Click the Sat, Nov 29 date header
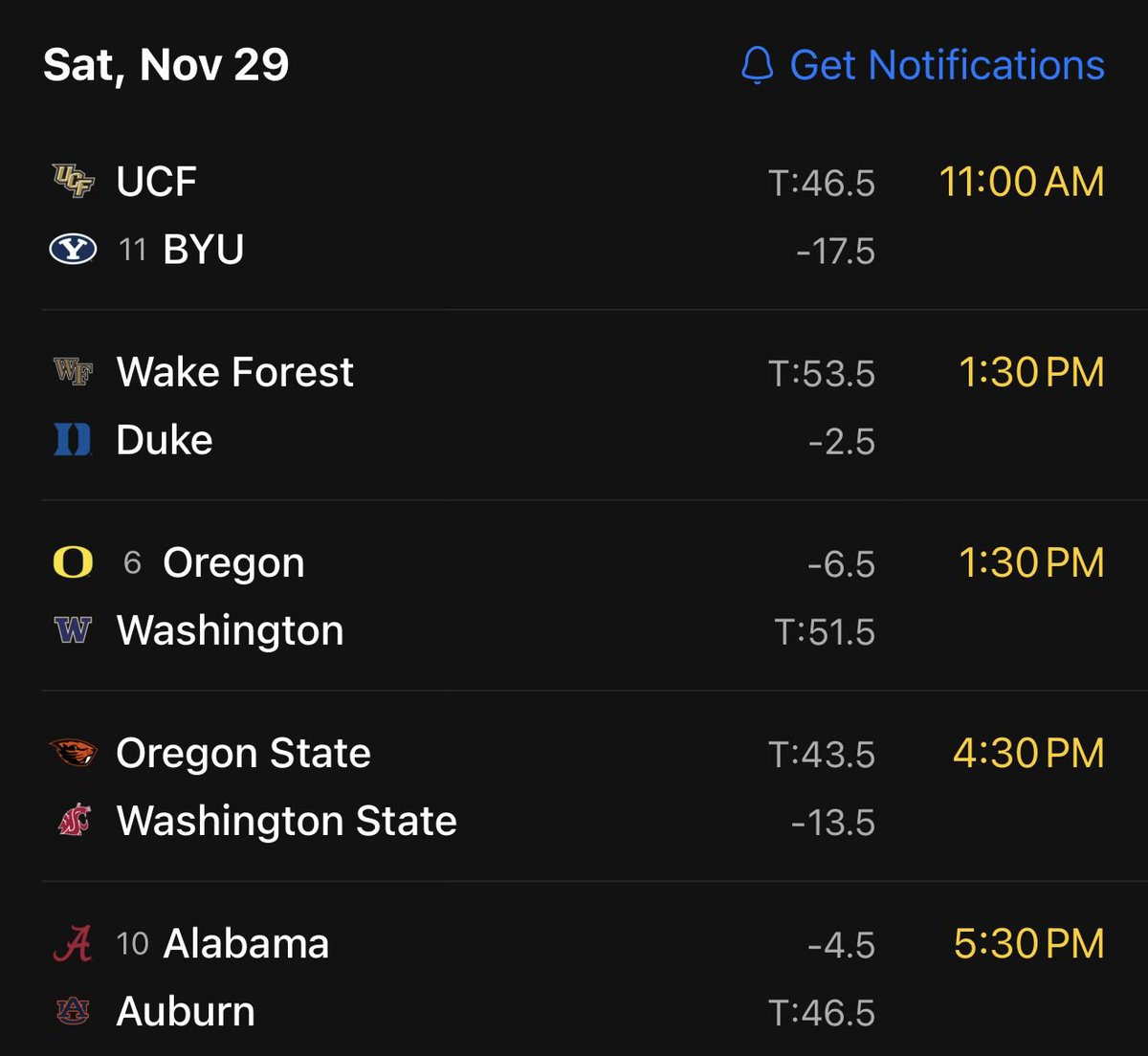 point(166,65)
